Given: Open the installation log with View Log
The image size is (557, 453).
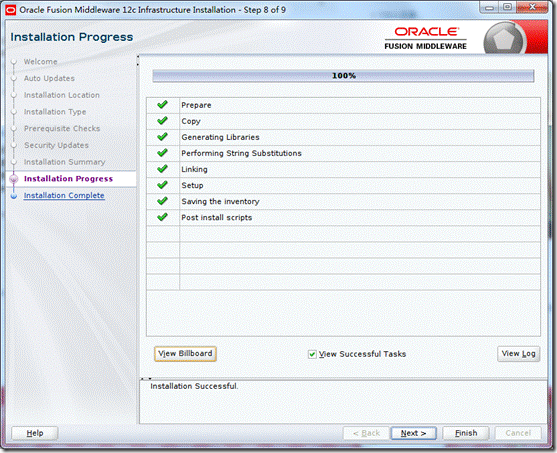Looking at the screenshot, I should 518,354.
